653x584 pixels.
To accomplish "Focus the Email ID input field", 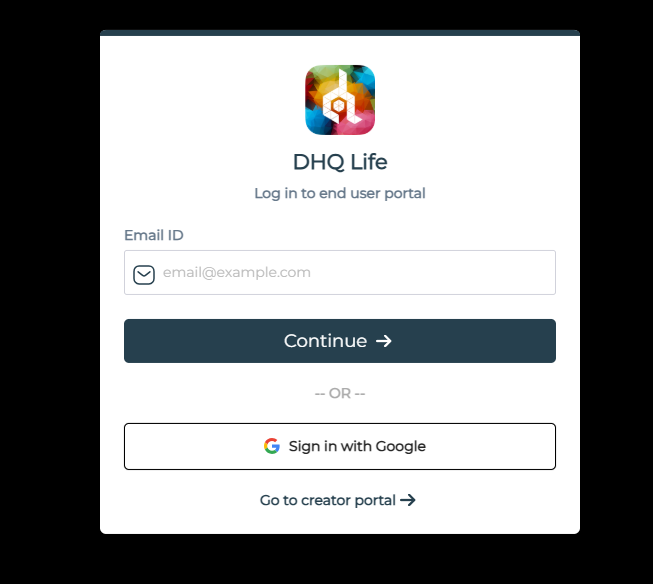I will coord(340,272).
